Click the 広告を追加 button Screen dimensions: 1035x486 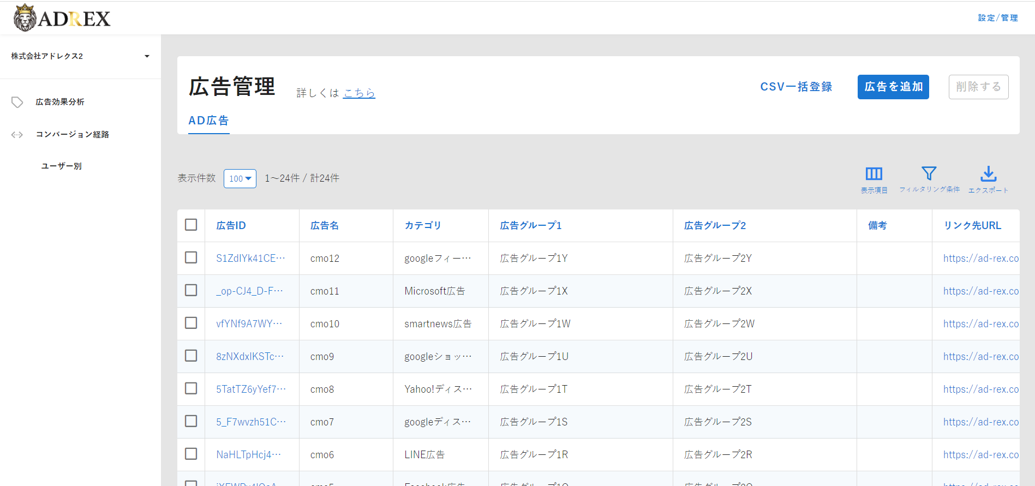tap(893, 87)
